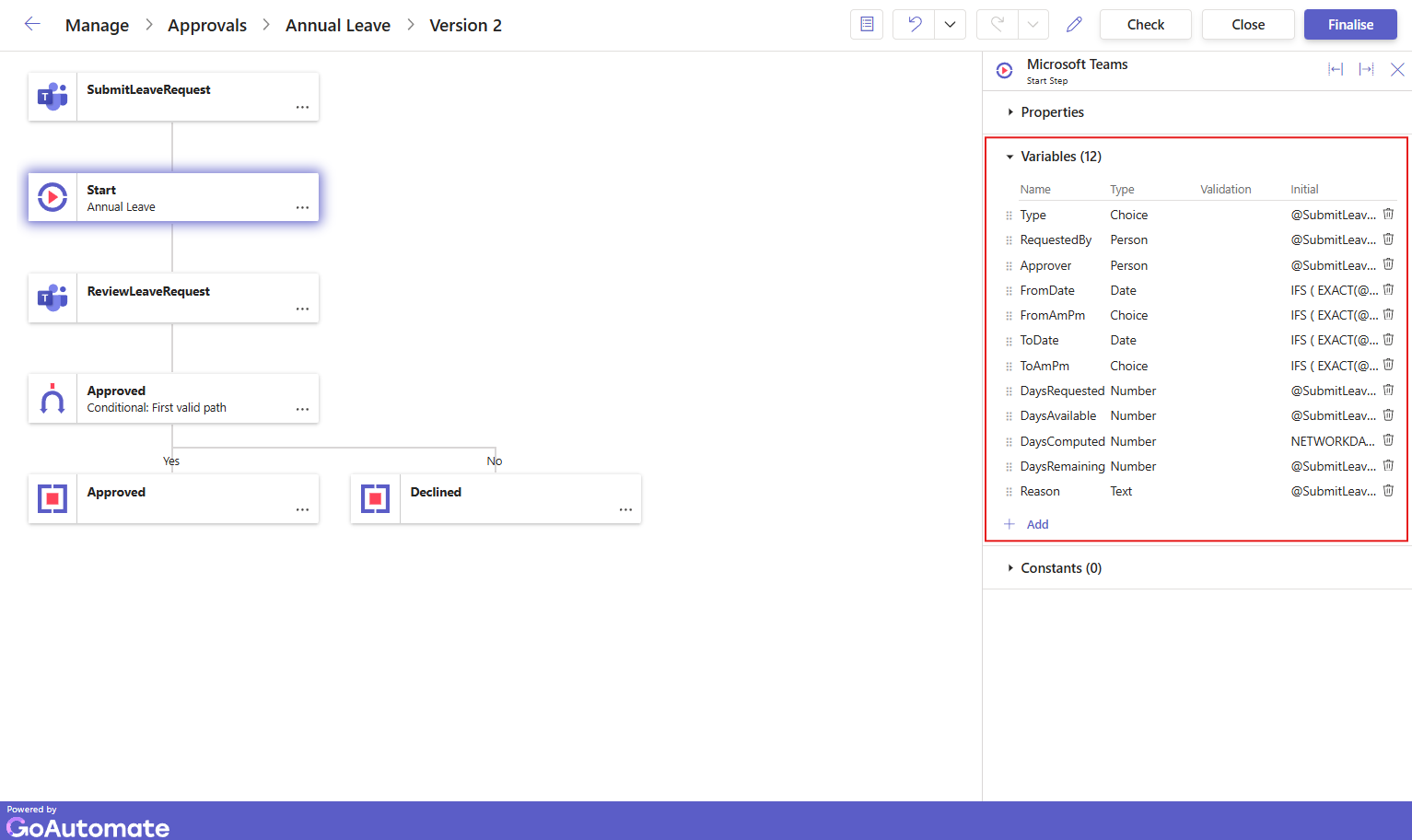
Task: Expand the Constants (0) section
Action: 1060,568
